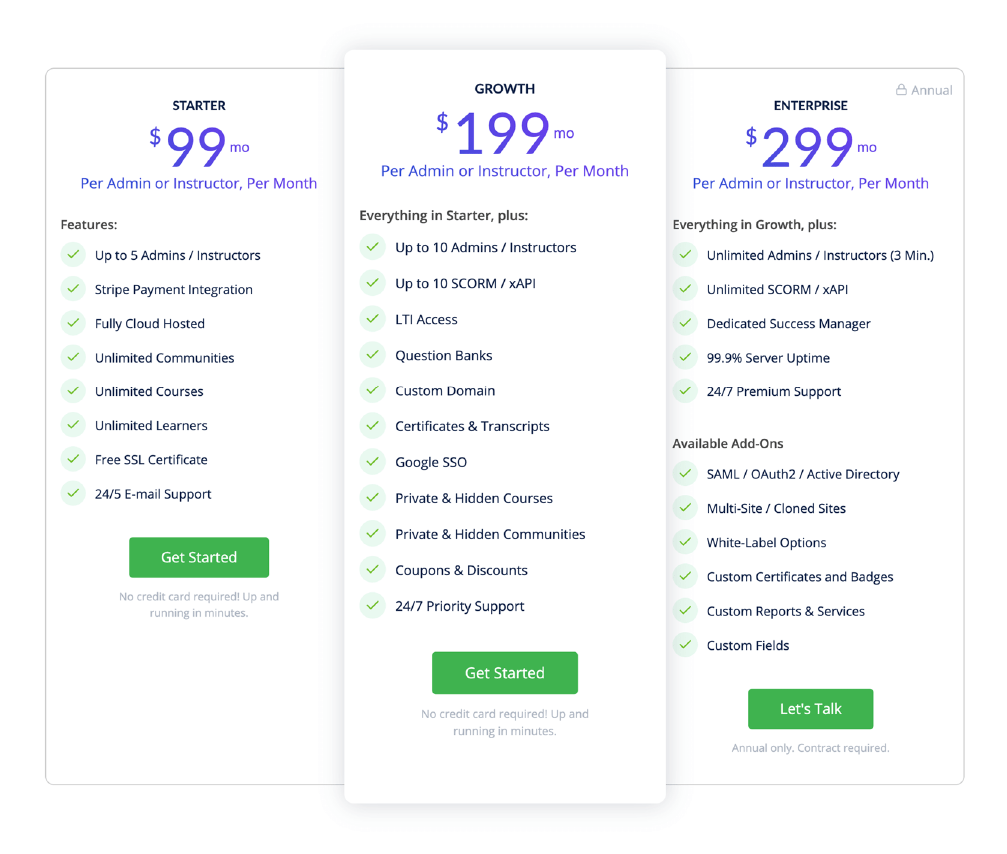The image size is (1007, 854).
Task: Click the checkmark next to LTI Access
Action: tap(372, 319)
